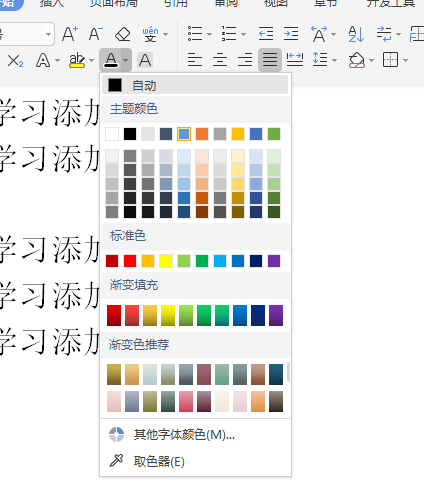Click the paragraph shading bucket icon

pos(357,60)
